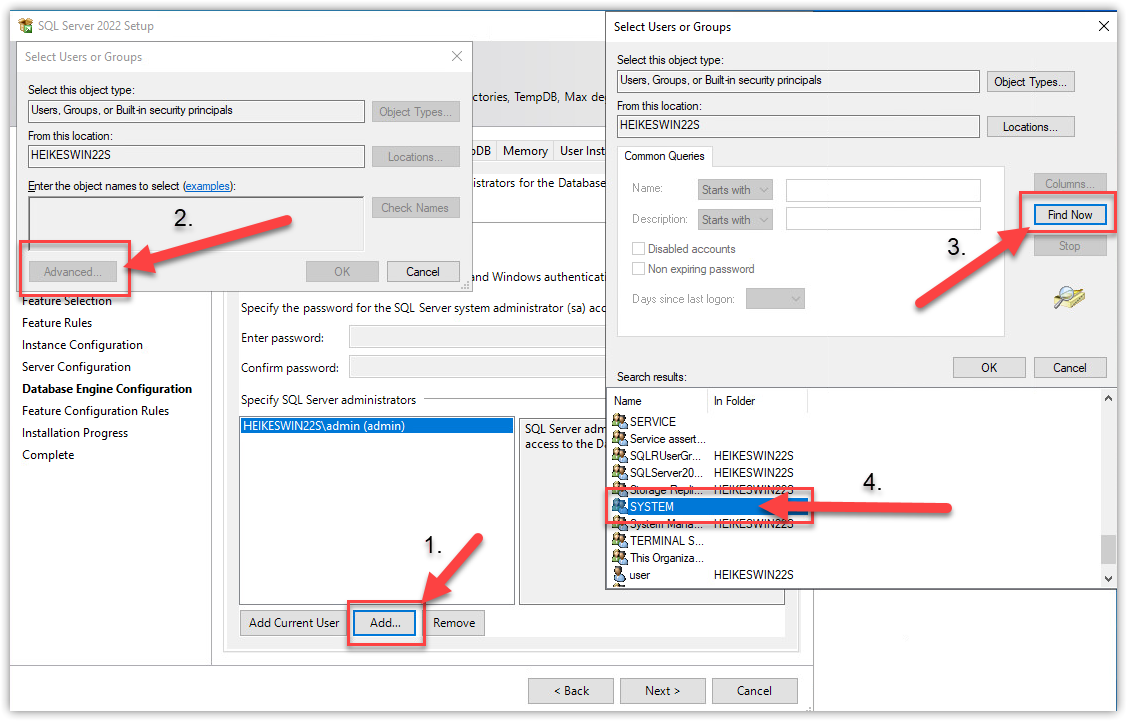
Task: Click Object Types... in left dialog
Action: (415, 112)
